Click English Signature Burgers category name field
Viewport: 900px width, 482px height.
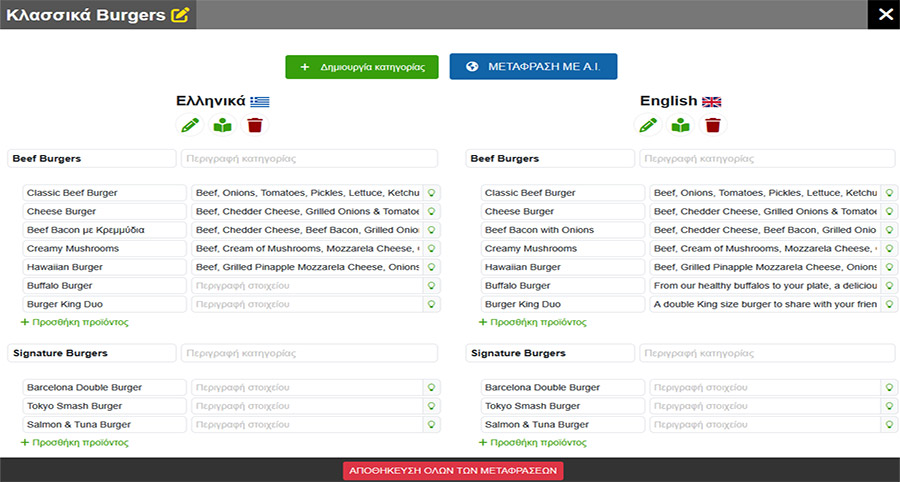pyautogui.click(x=550, y=353)
